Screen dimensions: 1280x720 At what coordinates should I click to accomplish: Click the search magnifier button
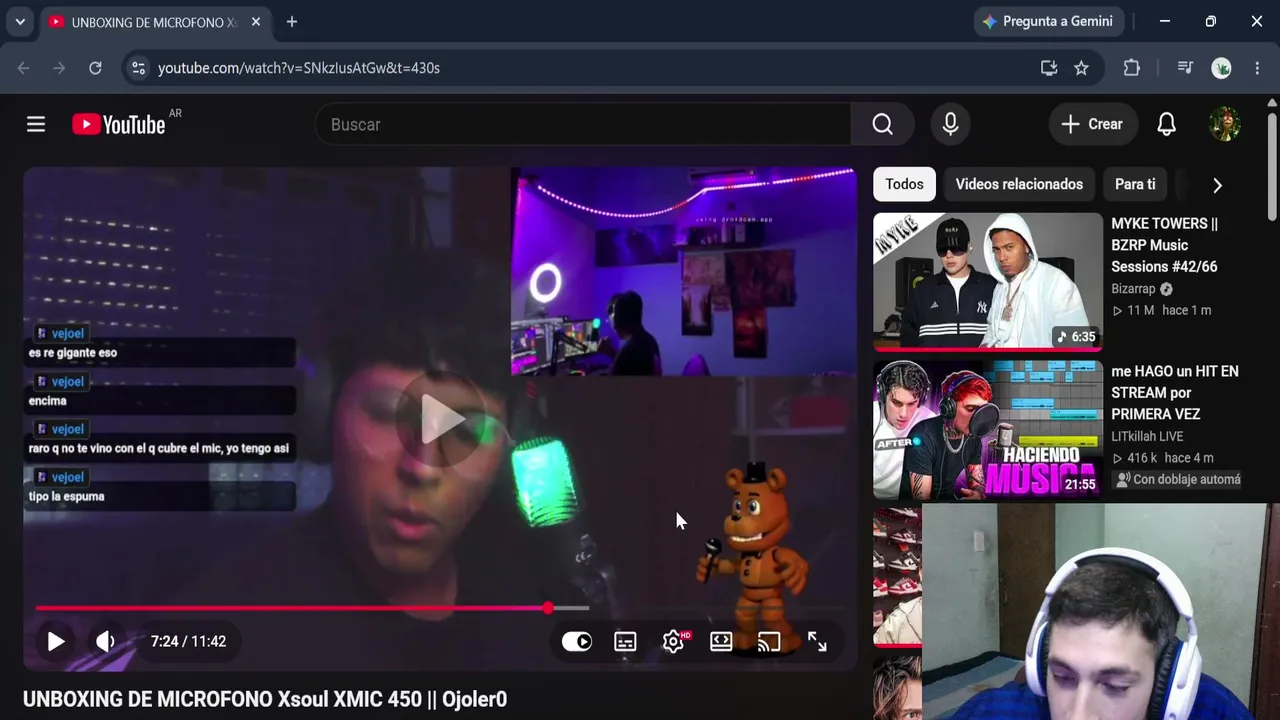(x=882, y=124)
